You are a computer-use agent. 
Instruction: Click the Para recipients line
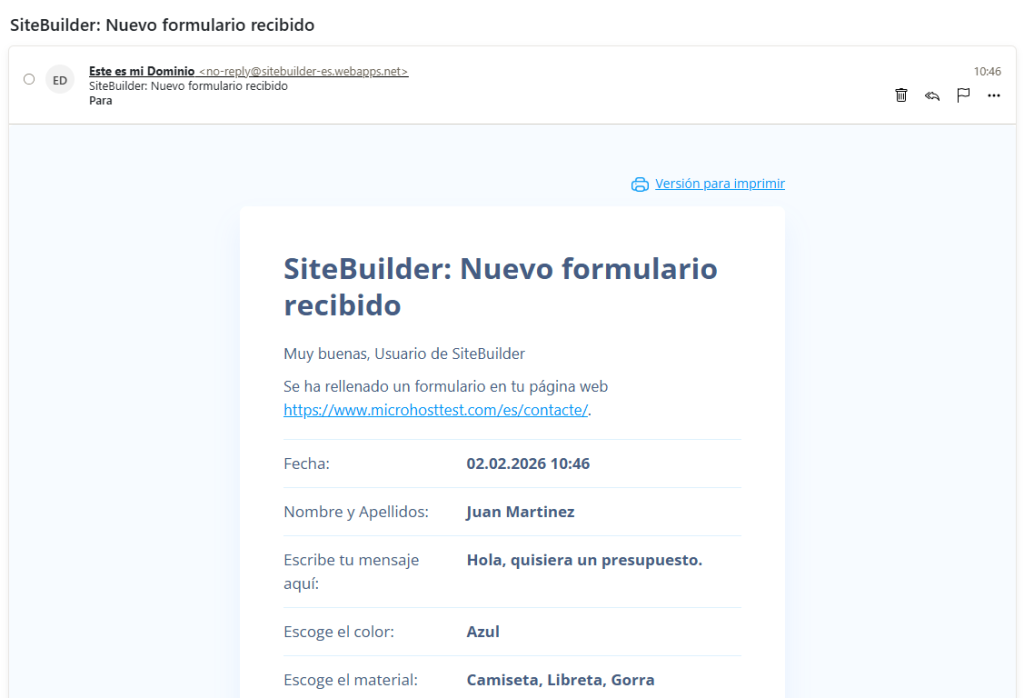point(100,100)
